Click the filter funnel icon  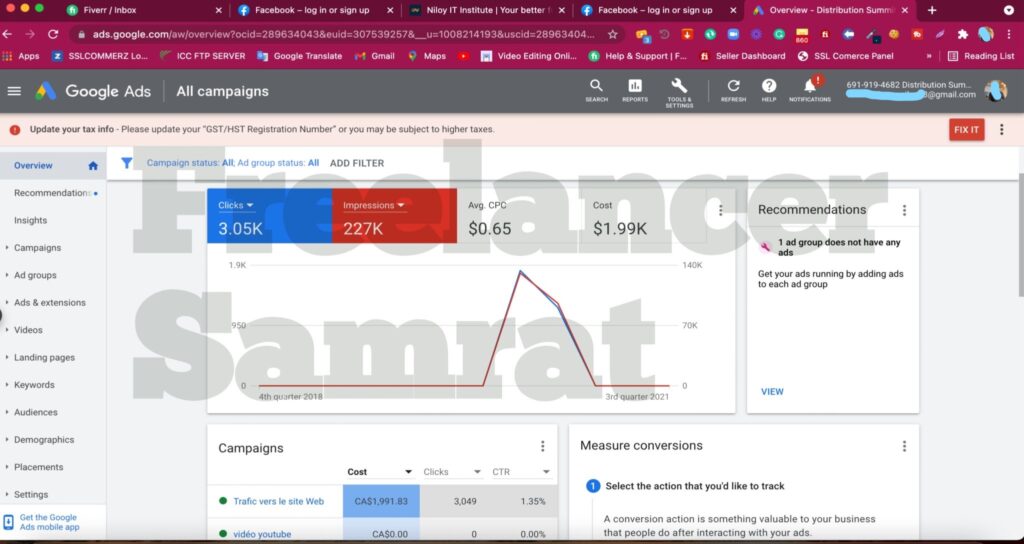[x=127, y=163]
